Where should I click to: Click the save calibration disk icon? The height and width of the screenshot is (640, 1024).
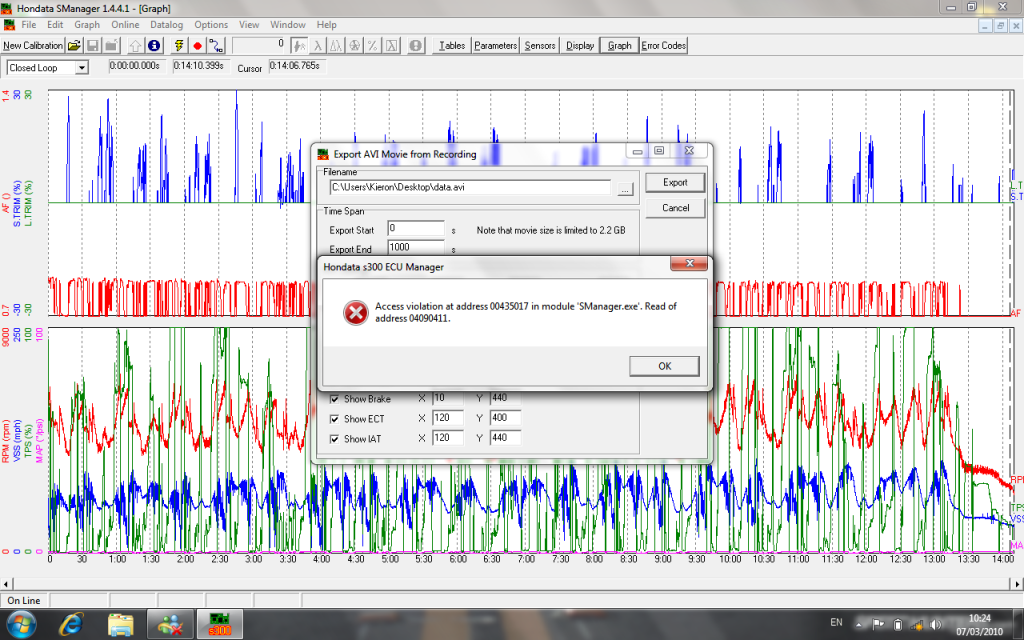(92, 45)
